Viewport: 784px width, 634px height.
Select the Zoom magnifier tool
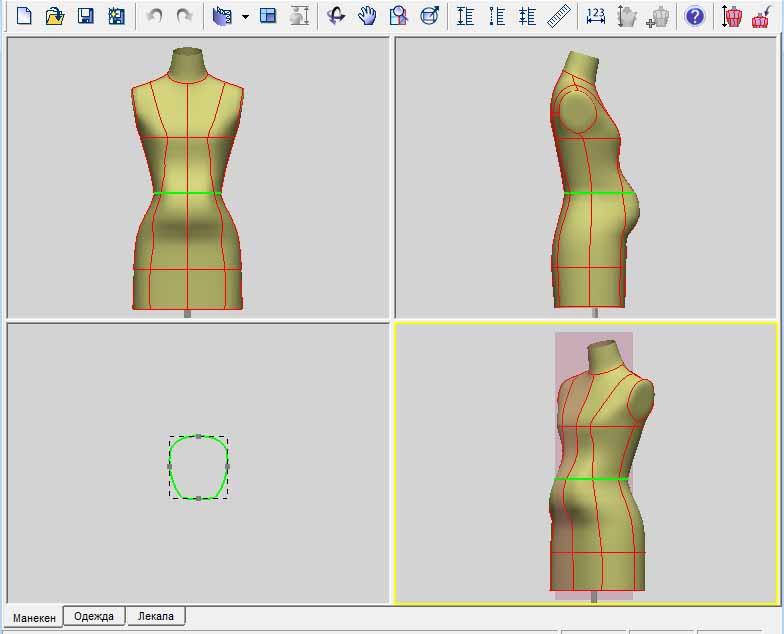tap(398, 16)
